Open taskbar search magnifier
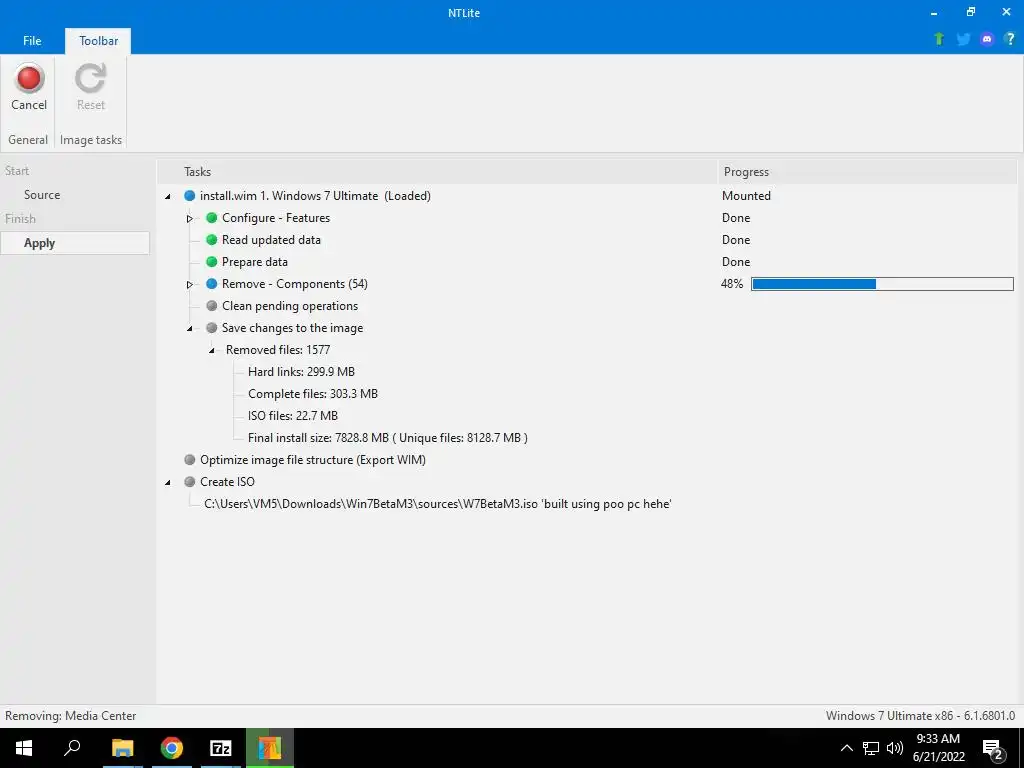This screenshot has width=1024, height=768. click(72, 748)
